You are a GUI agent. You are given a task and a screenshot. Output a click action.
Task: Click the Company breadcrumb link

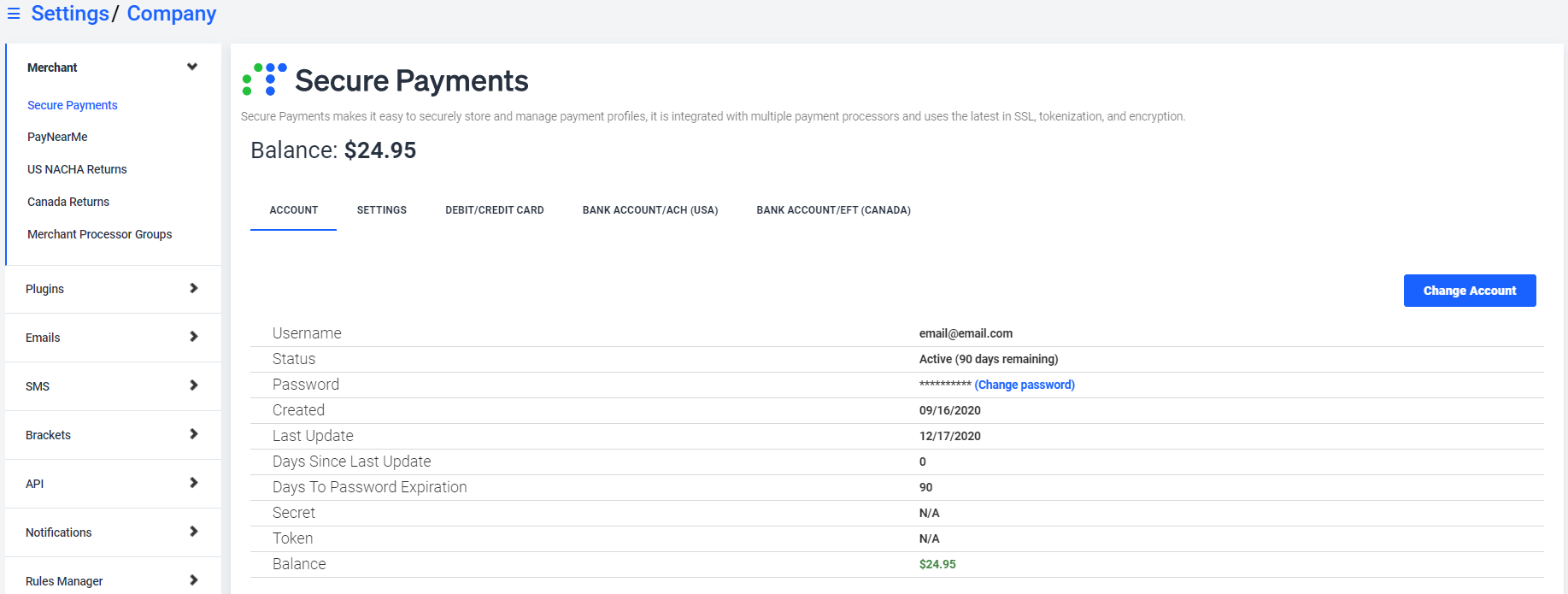click(x=172, y=14)
